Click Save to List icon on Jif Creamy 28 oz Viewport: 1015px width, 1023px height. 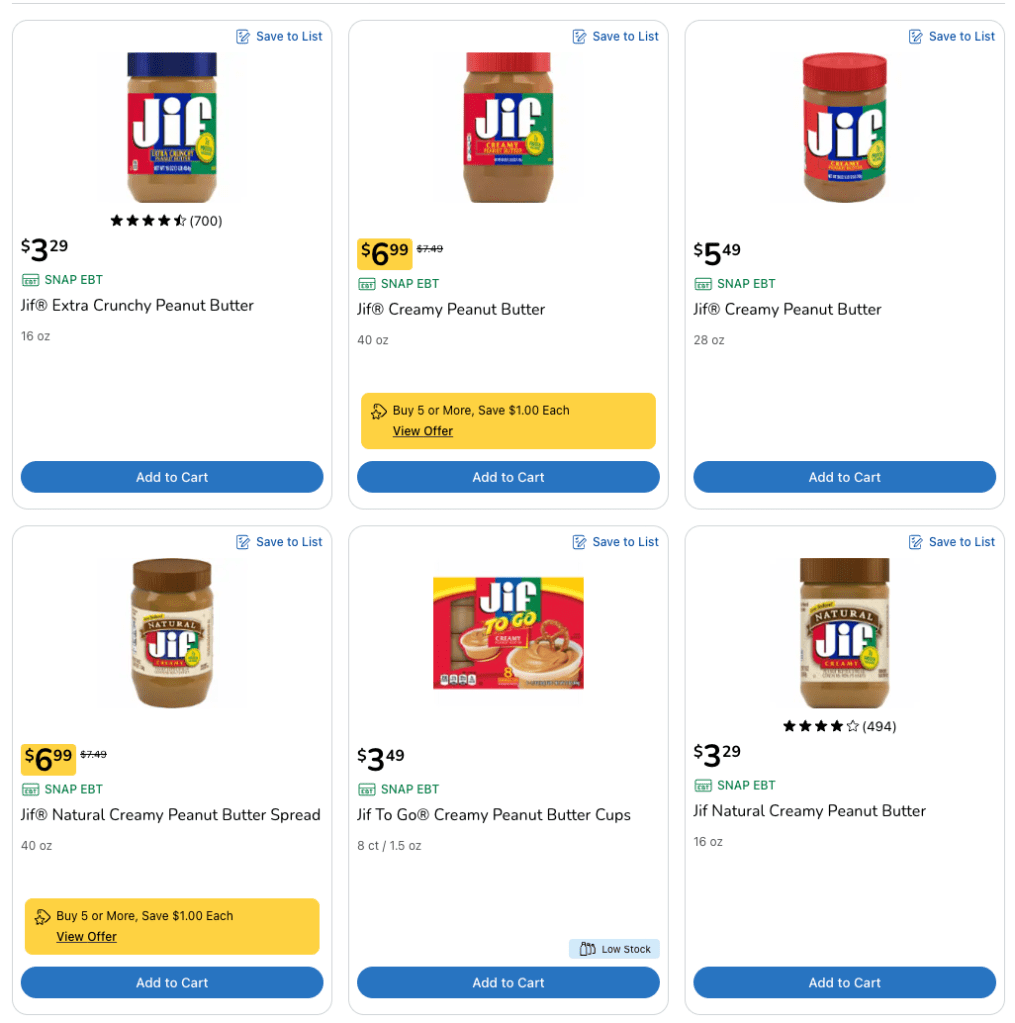(916, 37)
